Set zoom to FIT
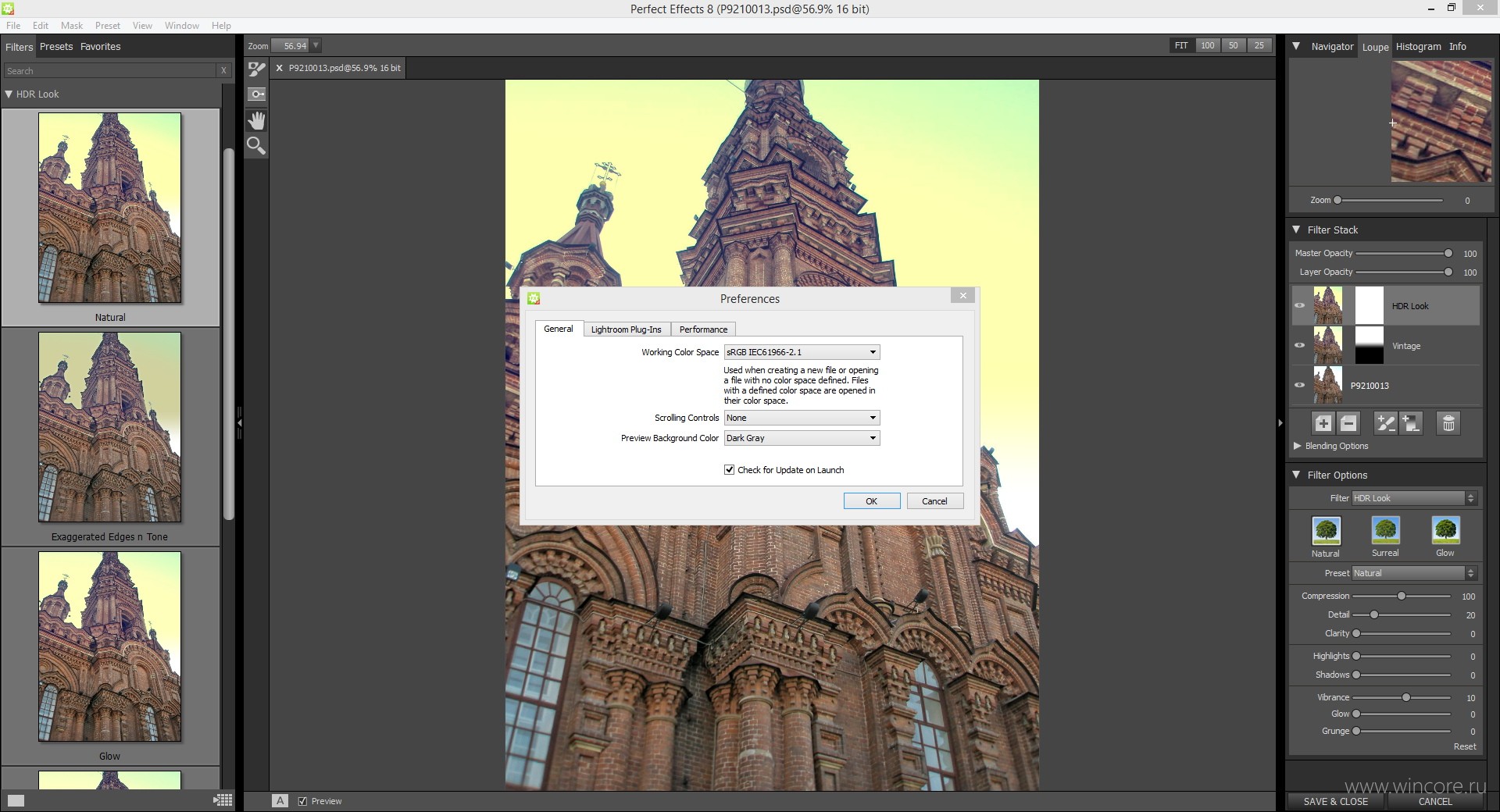The width and height of the screenshot is (1500, 812). [x=1181, y=45]
